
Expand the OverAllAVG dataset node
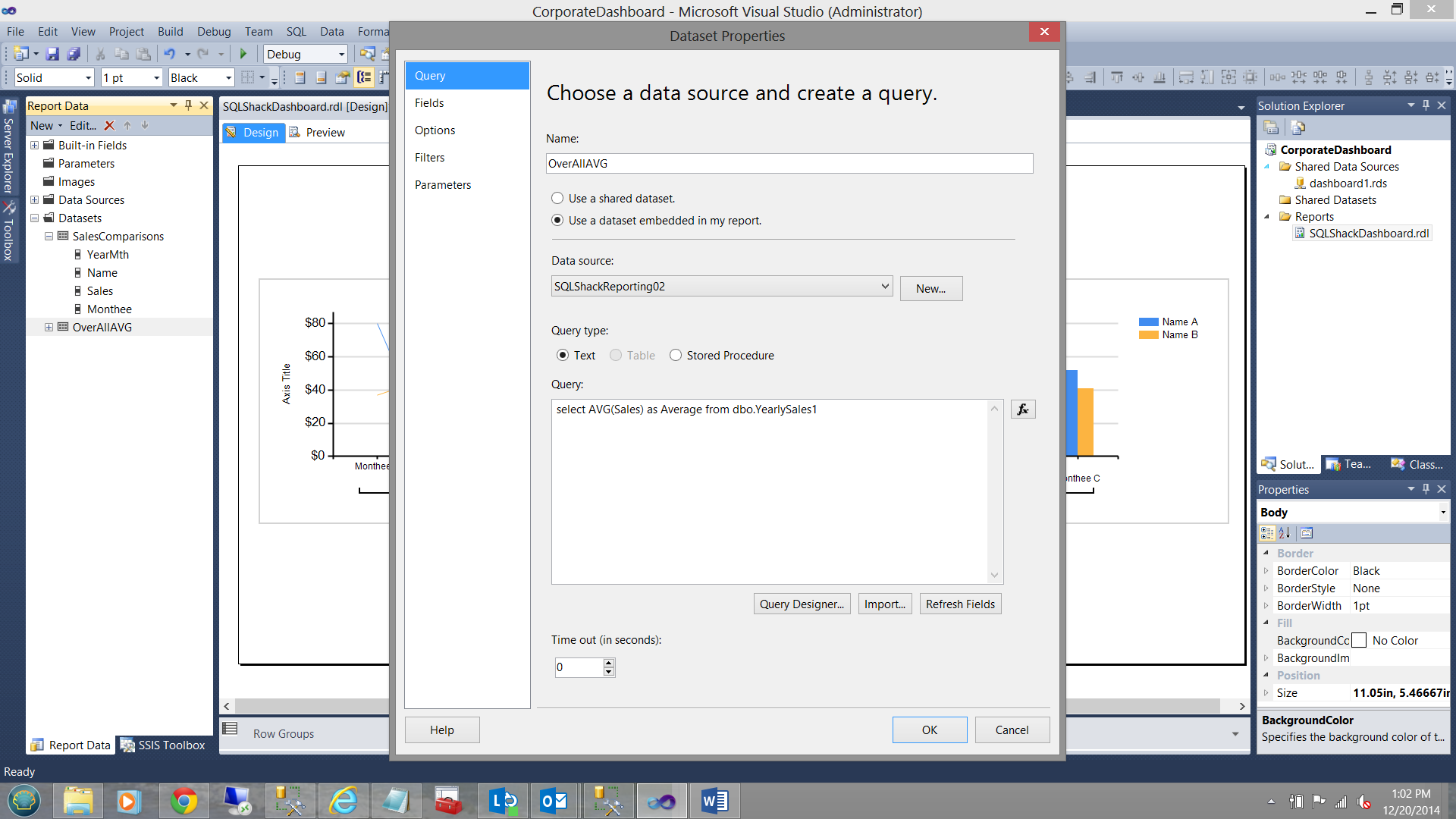pos(49,328)
